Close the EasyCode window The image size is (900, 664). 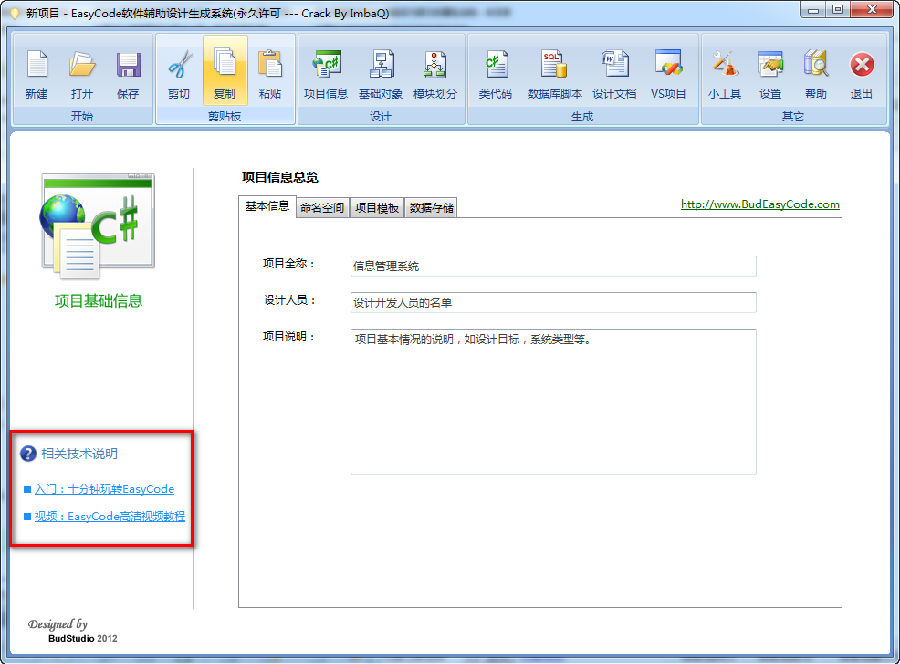pos(871,9)
